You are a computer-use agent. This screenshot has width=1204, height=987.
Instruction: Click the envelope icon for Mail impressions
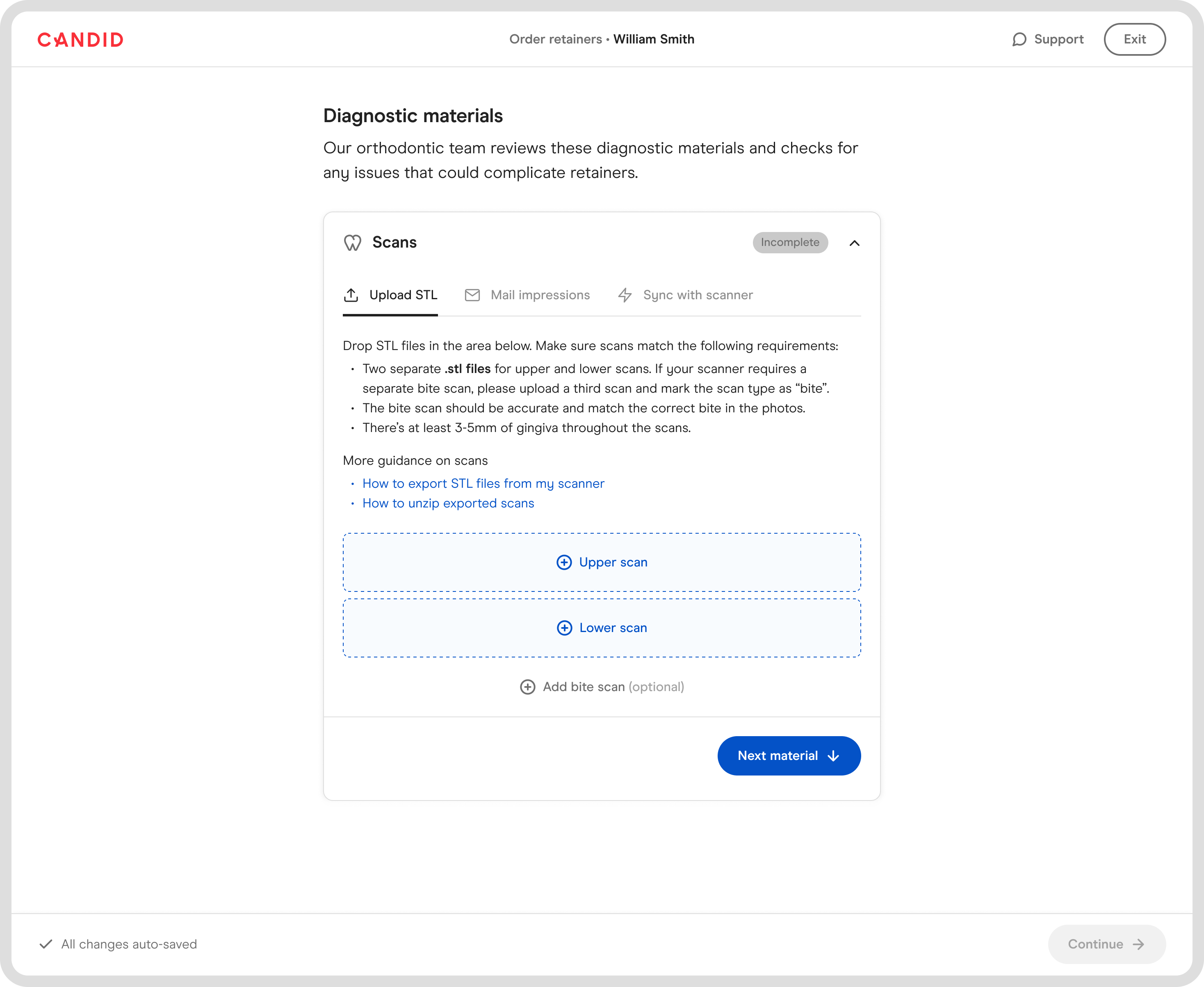pyautogui.click(x=472, y=295)
